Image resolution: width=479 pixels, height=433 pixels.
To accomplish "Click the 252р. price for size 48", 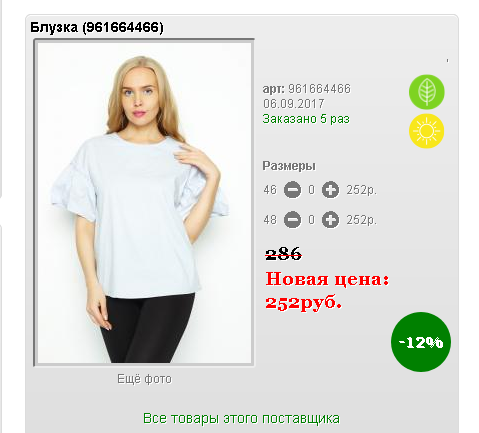I will 361,220.
